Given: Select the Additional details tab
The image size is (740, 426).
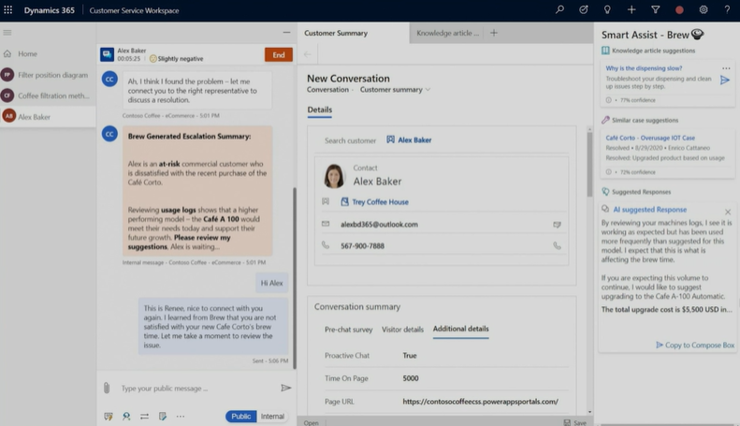Looking at the screenshot, I should 461,329.
